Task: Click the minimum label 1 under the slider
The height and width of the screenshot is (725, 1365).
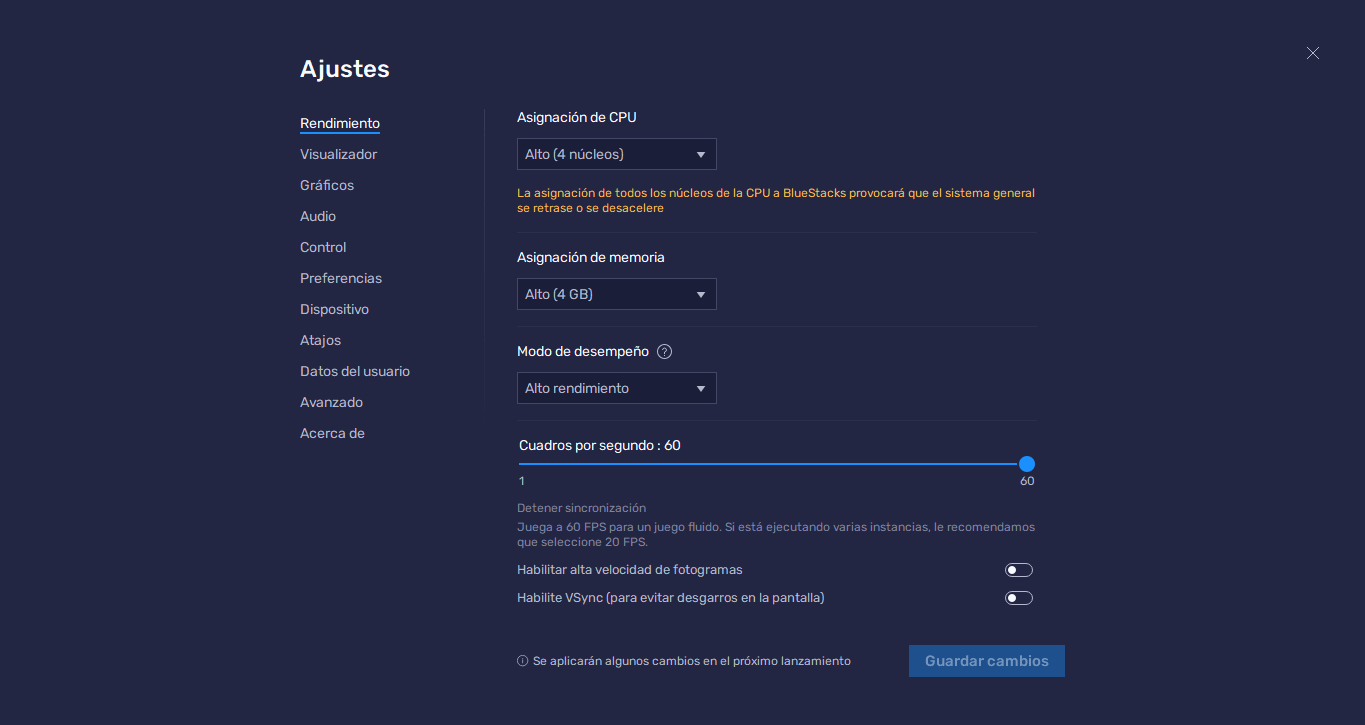Action: 521,481
